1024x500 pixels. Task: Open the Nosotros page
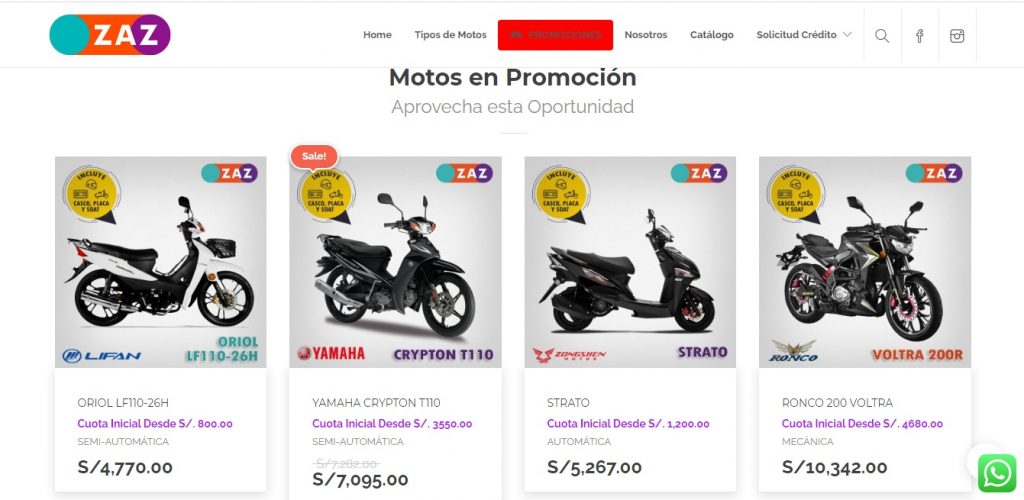[646, 35]
